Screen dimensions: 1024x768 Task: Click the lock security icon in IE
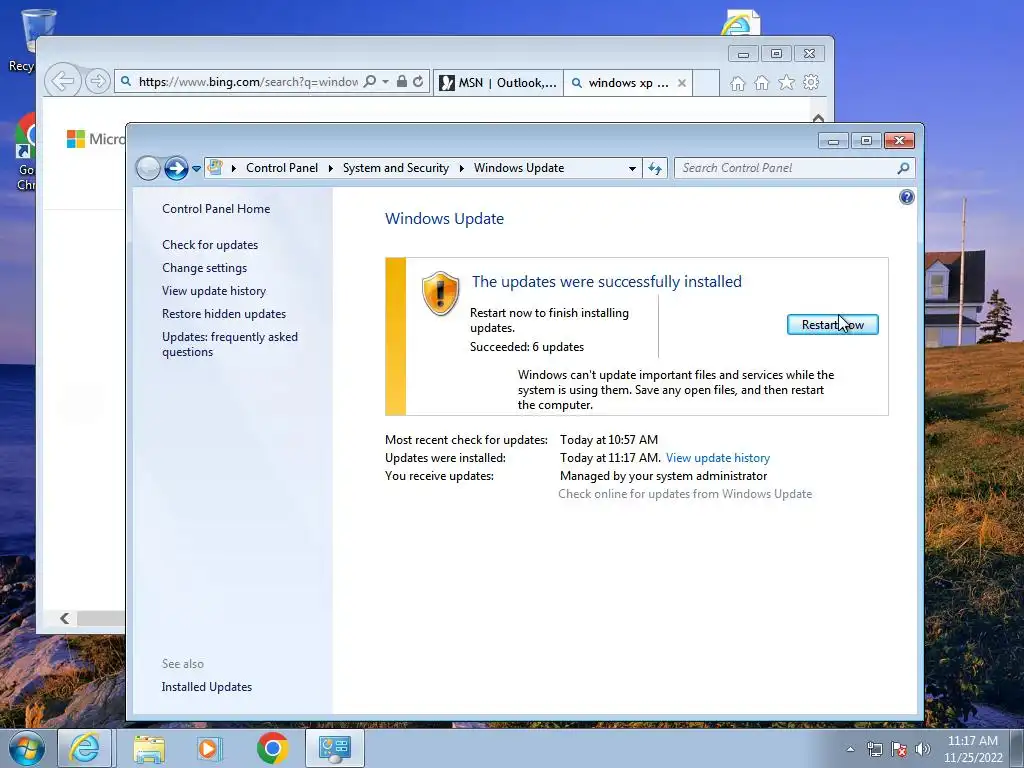402,81
